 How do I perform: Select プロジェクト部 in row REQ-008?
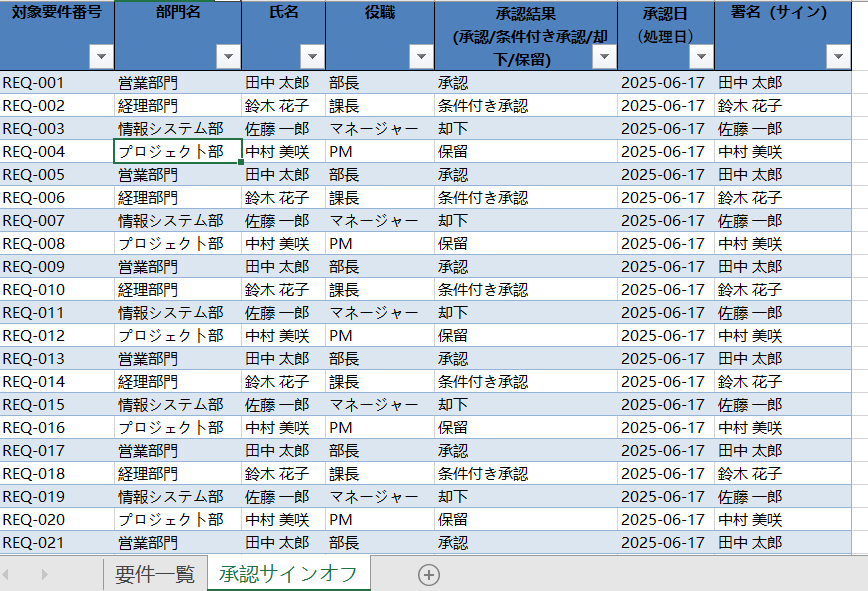(x=178, y=243)
